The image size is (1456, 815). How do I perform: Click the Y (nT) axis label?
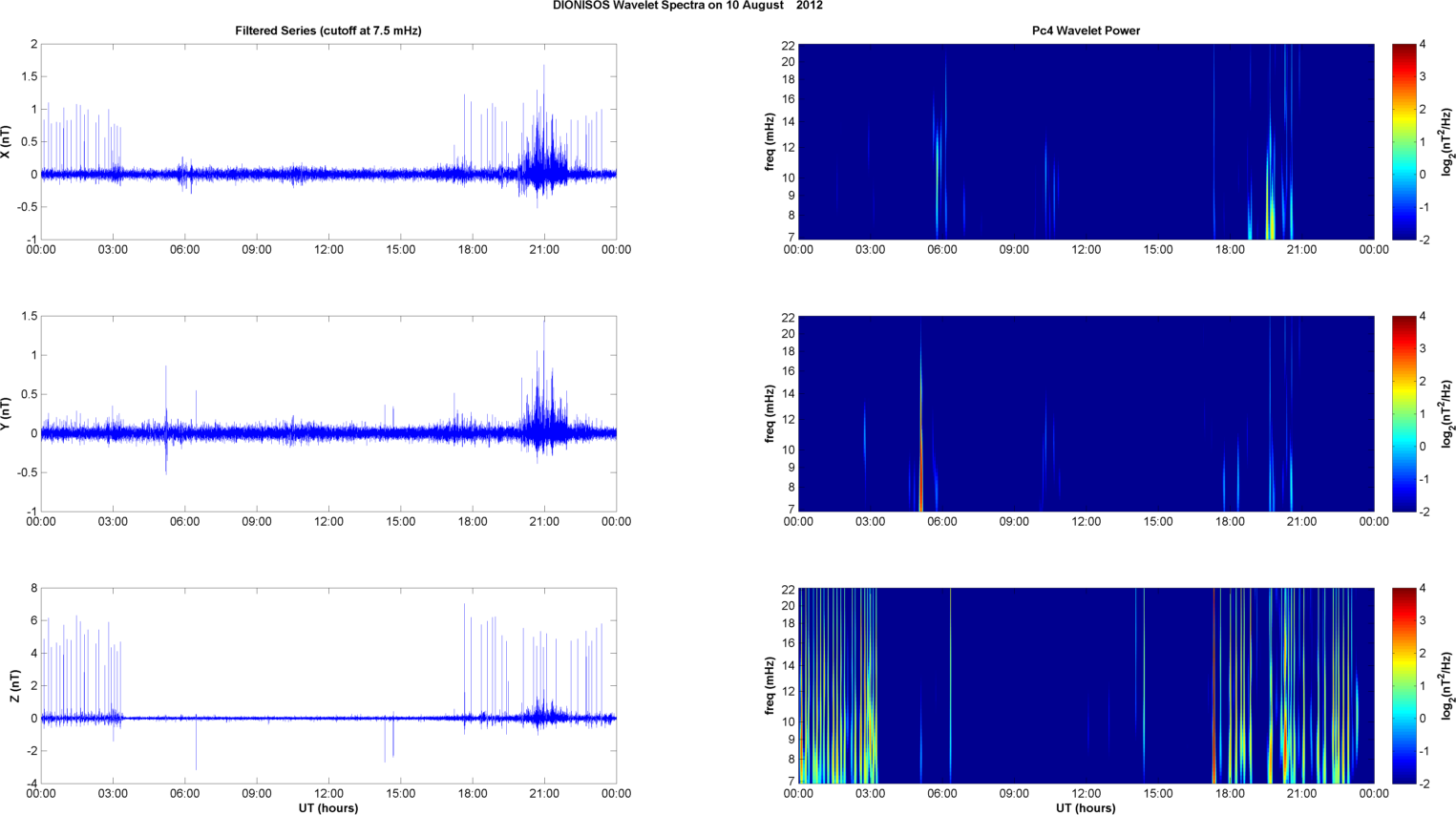(x=6, y=413)
